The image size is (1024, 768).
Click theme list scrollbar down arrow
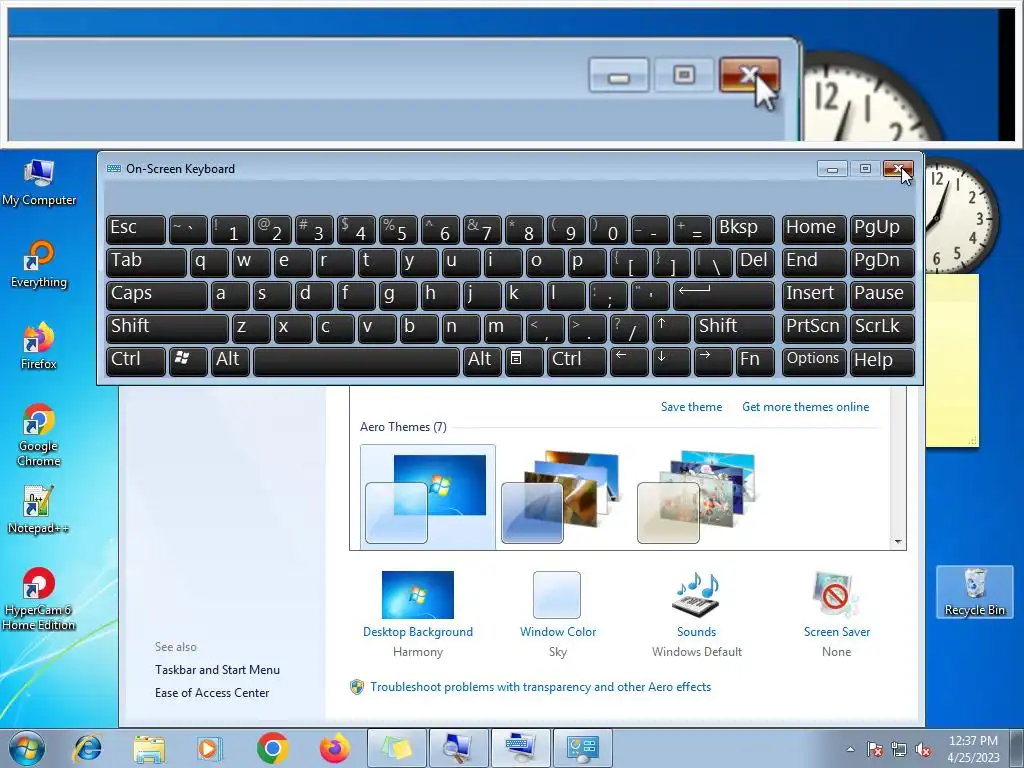click(898, 542)
